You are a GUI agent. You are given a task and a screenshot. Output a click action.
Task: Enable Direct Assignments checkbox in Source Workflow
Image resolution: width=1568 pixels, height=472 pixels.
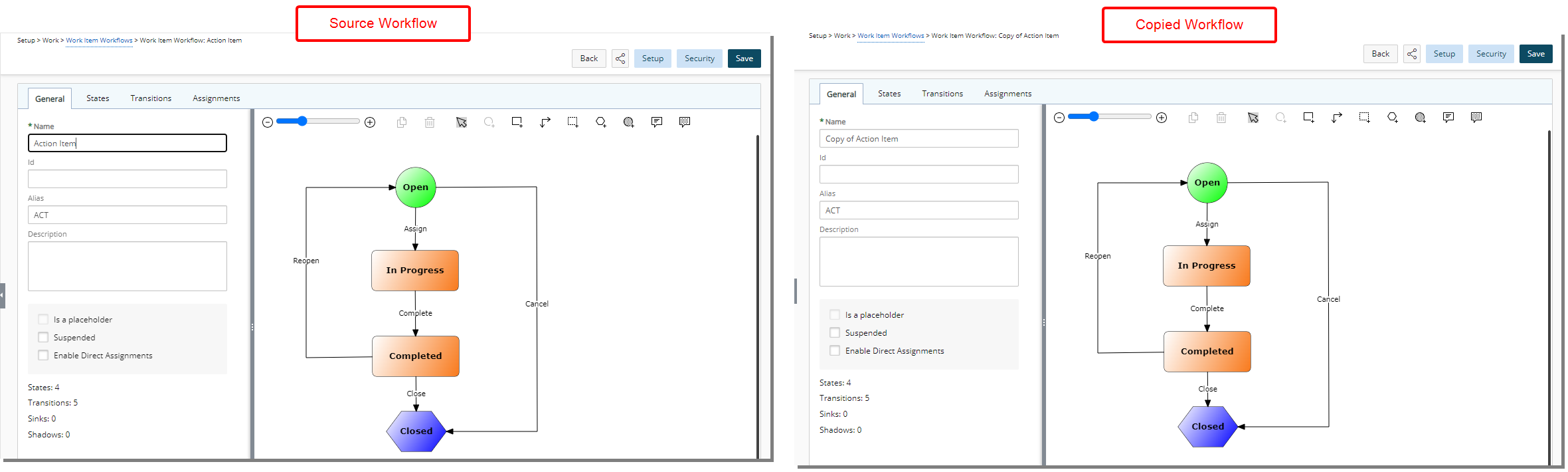click(x=43, y=355)
